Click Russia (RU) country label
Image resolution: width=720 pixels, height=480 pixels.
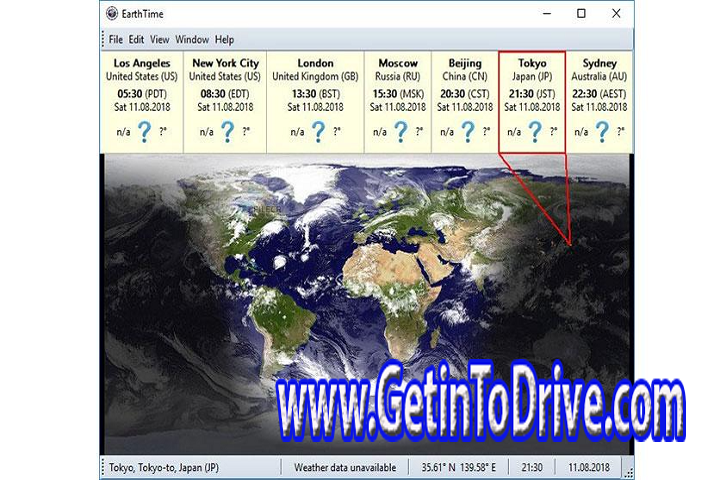398,76
